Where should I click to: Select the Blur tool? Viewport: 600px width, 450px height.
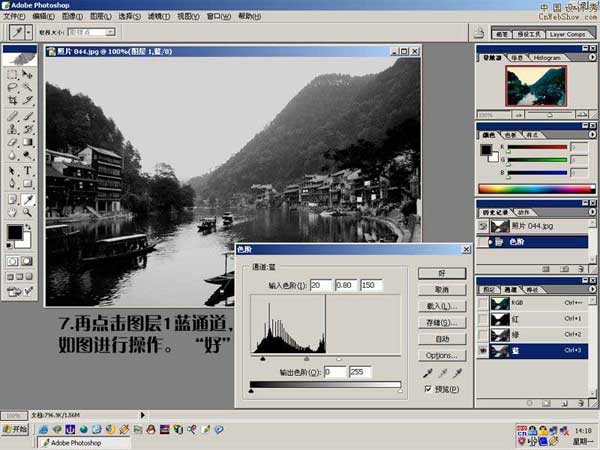(x=12, y=155)
